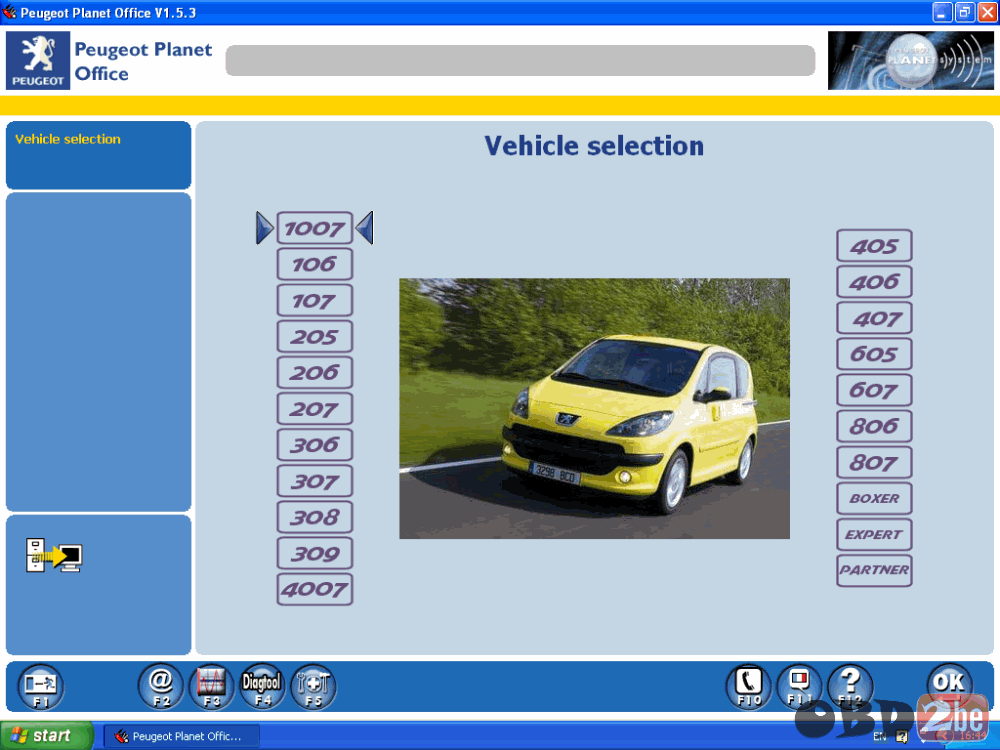Open the Windows start menu
This screenshot has width=1000, height=750.
(x=46, y=736)
